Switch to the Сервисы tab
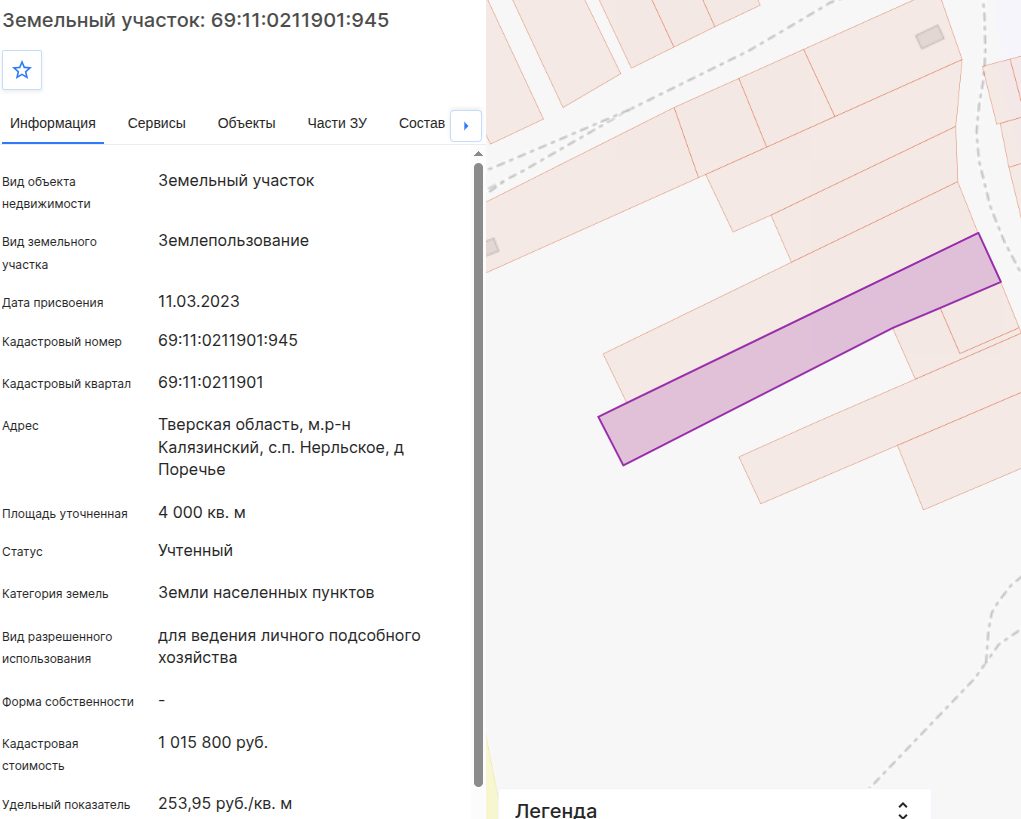Screen dimensions: 1021x819 tap(156, 123)
